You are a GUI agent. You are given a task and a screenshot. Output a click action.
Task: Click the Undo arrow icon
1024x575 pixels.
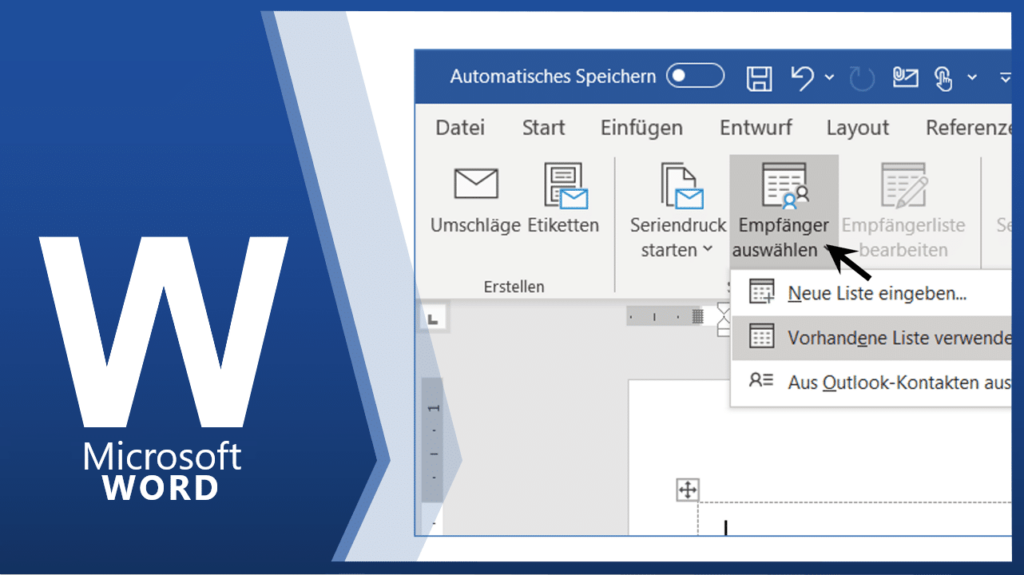(x=802, y=77)
